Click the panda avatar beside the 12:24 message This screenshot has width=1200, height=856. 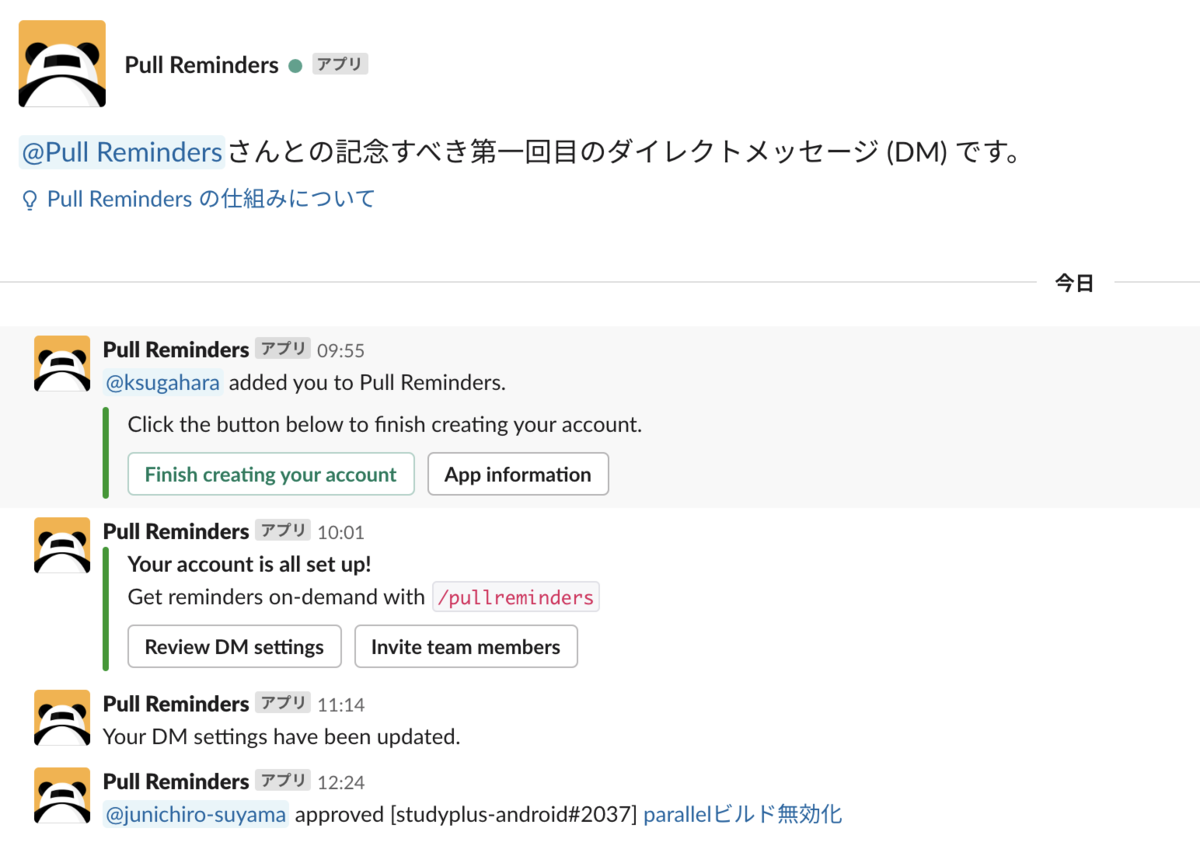tap(62, 795)
